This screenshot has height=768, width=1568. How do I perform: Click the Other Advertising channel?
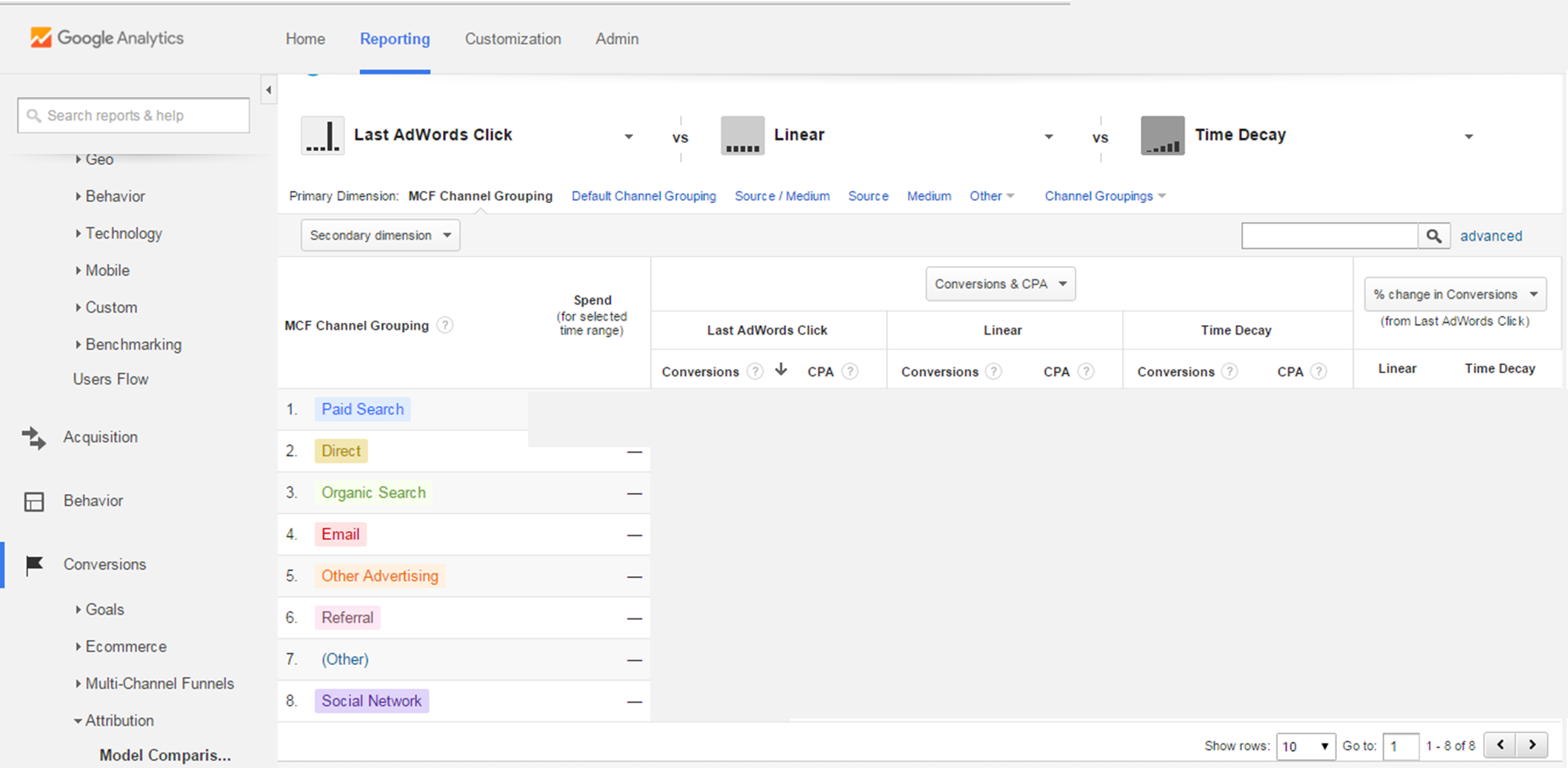tap(379, 576)
